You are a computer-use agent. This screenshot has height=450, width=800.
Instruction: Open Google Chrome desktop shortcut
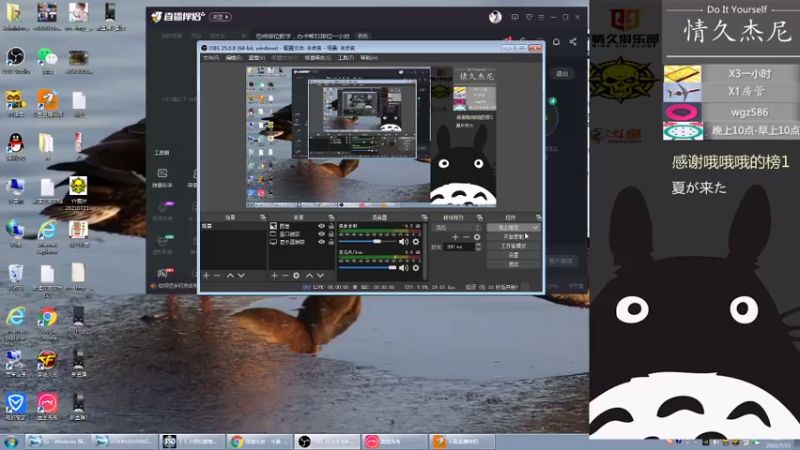47,322
